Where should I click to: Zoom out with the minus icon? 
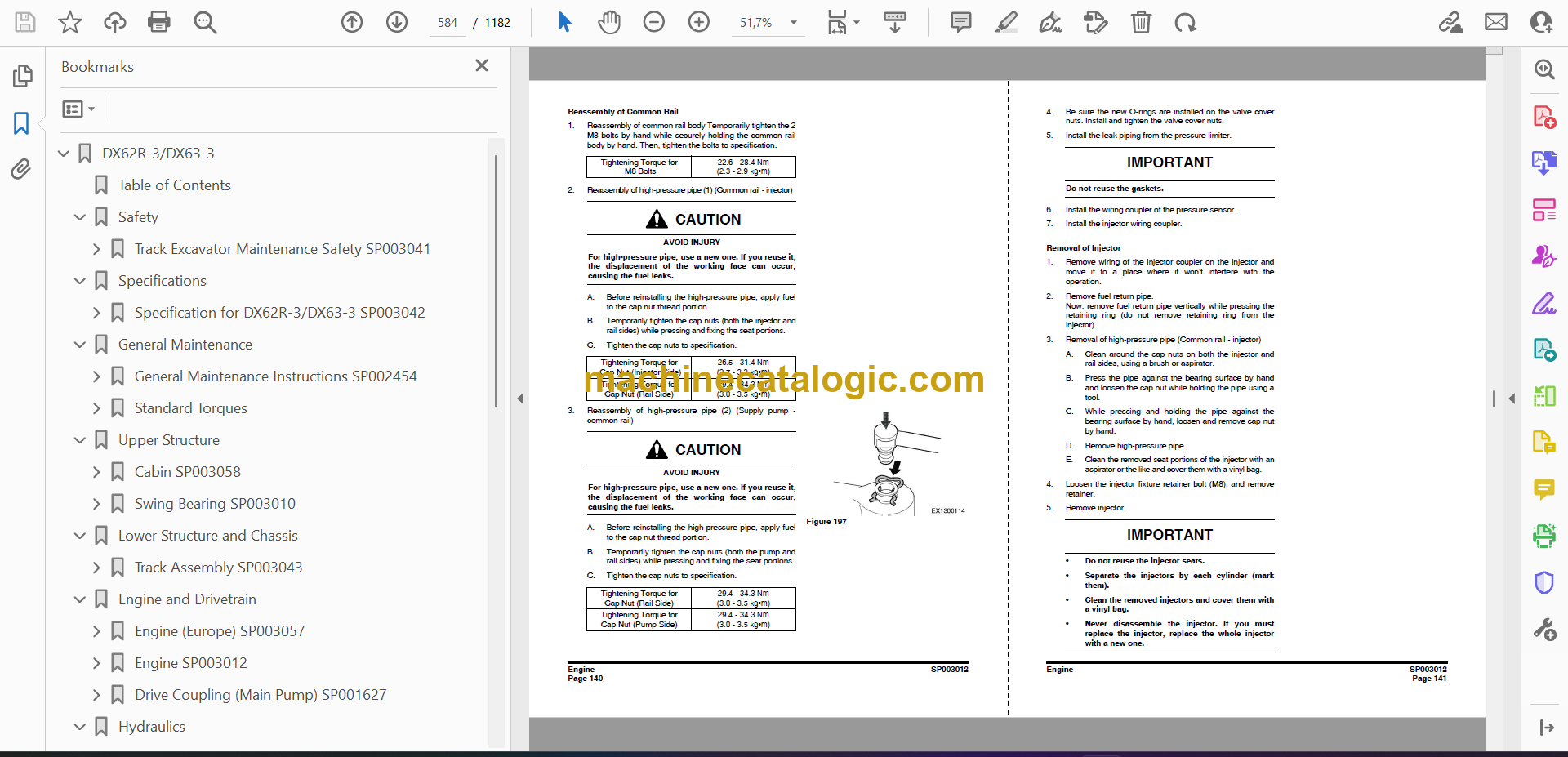pyautogui.click(x=654, y=22)
